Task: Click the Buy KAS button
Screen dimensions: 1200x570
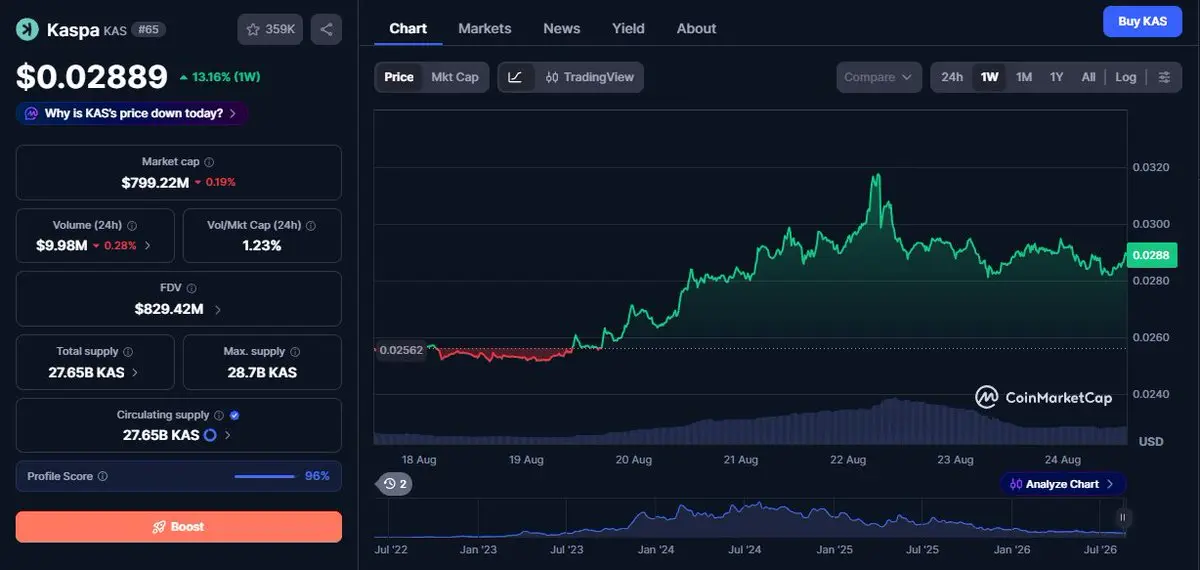Action: (x=1142, y=21)
